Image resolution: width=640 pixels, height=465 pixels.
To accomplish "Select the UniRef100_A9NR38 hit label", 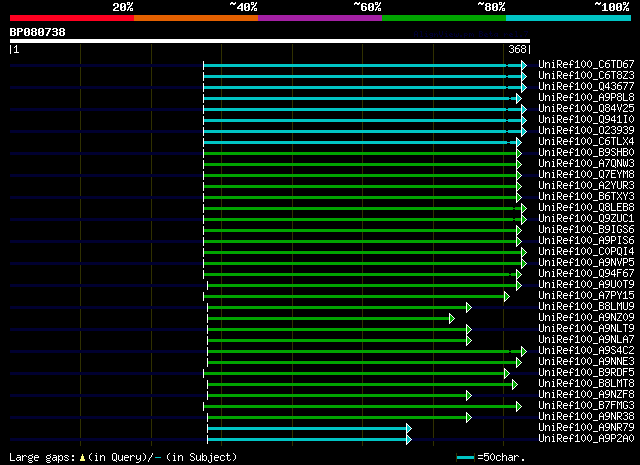I will click(586, 417).
